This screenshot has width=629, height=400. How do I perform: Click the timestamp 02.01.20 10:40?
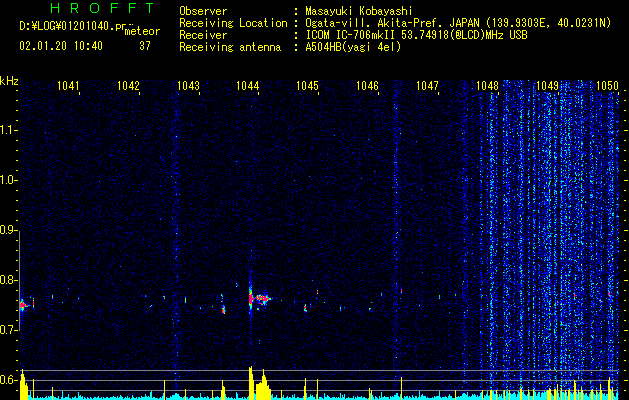click(x=61, y=46)
